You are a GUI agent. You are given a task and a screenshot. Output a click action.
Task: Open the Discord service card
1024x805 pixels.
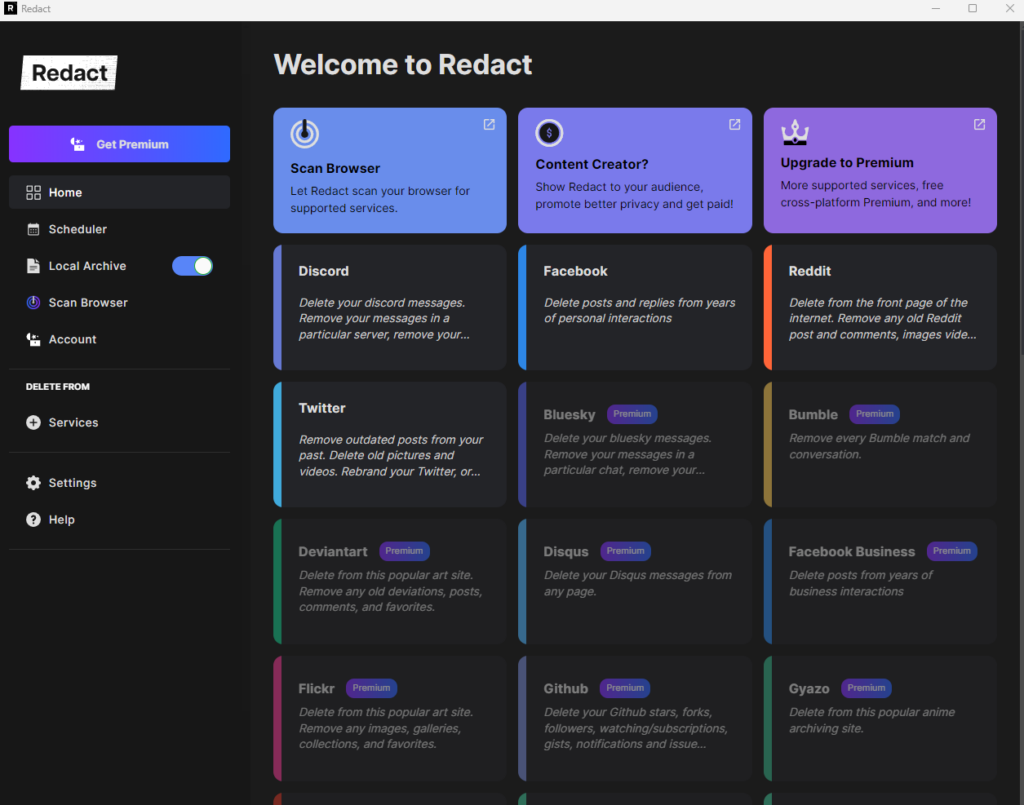390,308
